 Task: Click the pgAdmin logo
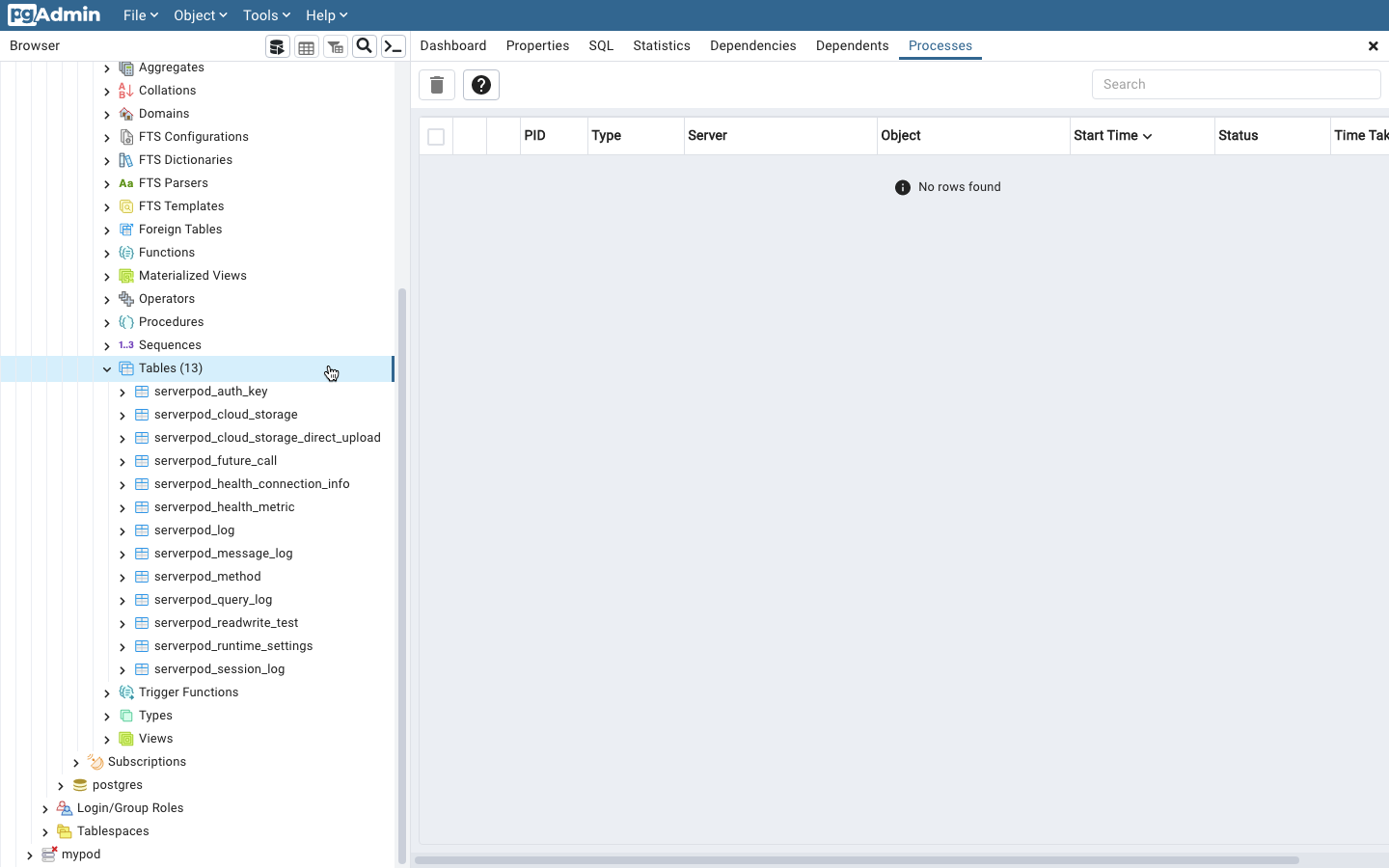click(54, 14)
